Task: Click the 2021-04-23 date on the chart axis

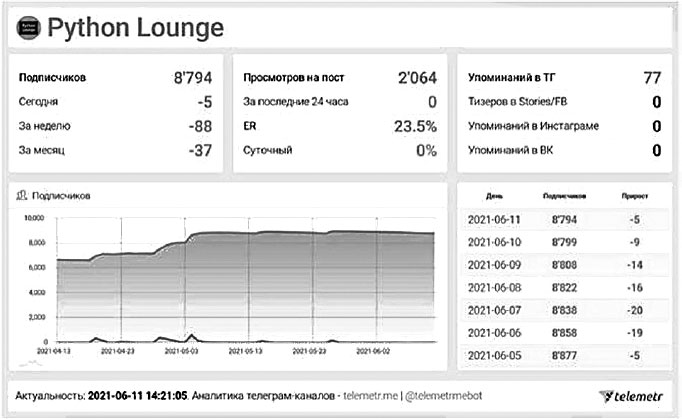Action: tap(119, 351)
